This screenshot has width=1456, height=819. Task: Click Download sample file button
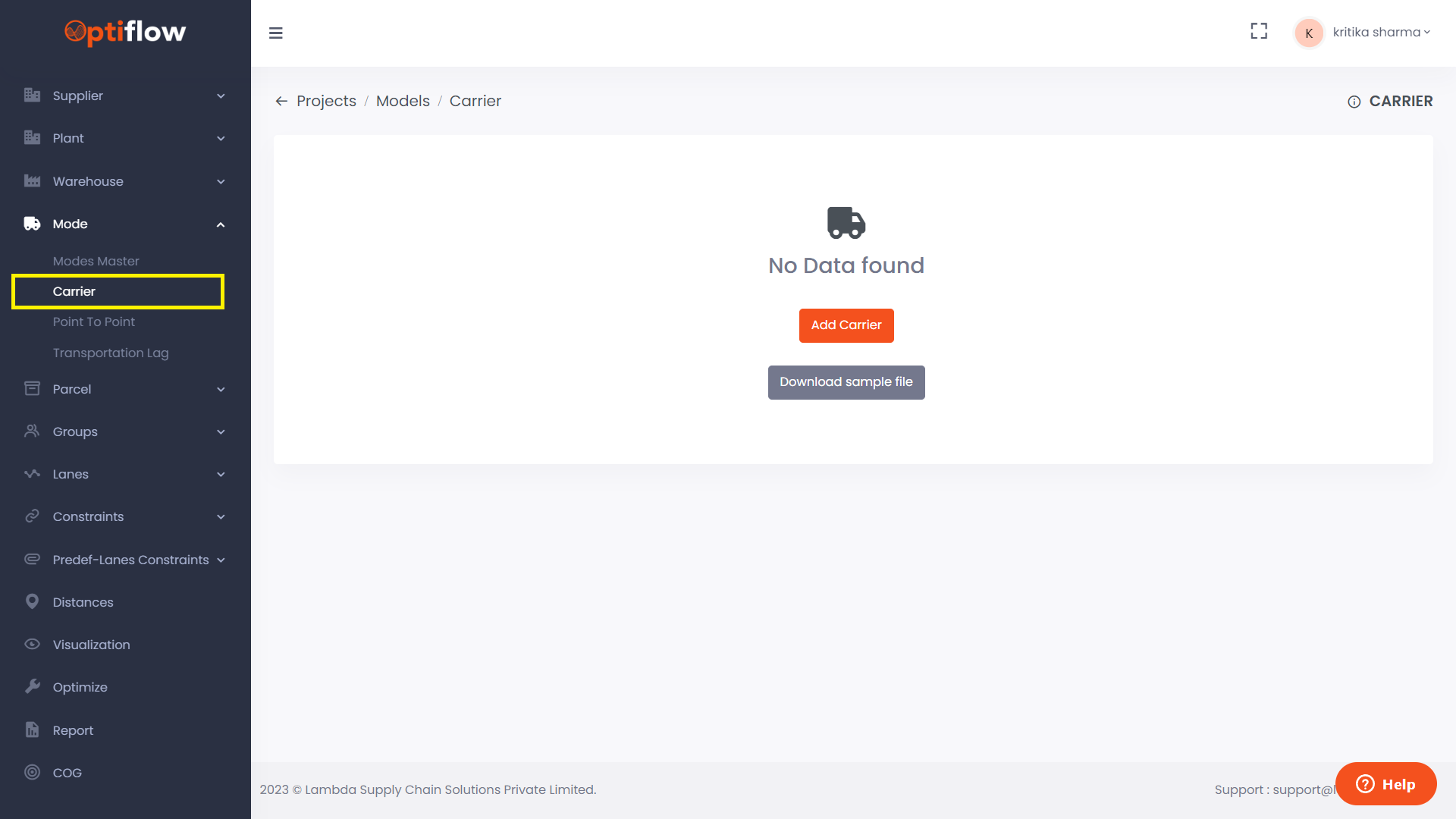(846, 382)
